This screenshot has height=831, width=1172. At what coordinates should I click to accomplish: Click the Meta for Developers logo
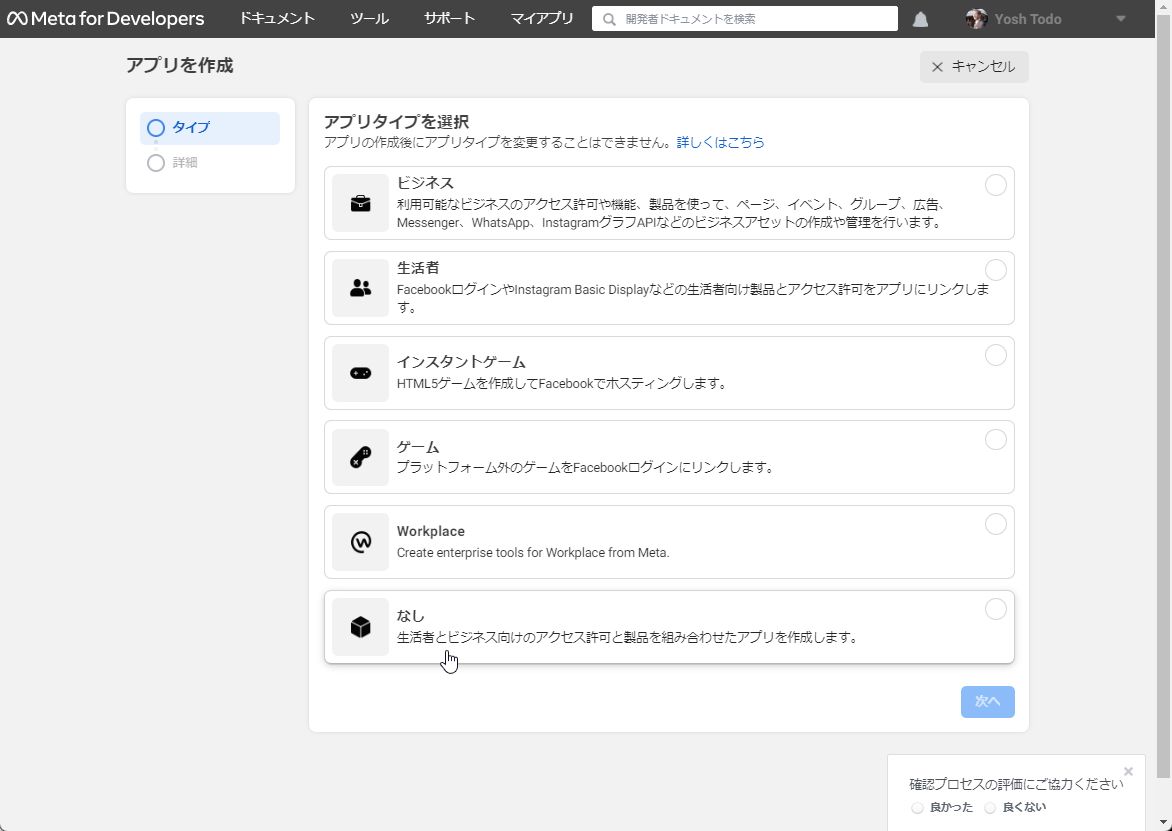105,19
